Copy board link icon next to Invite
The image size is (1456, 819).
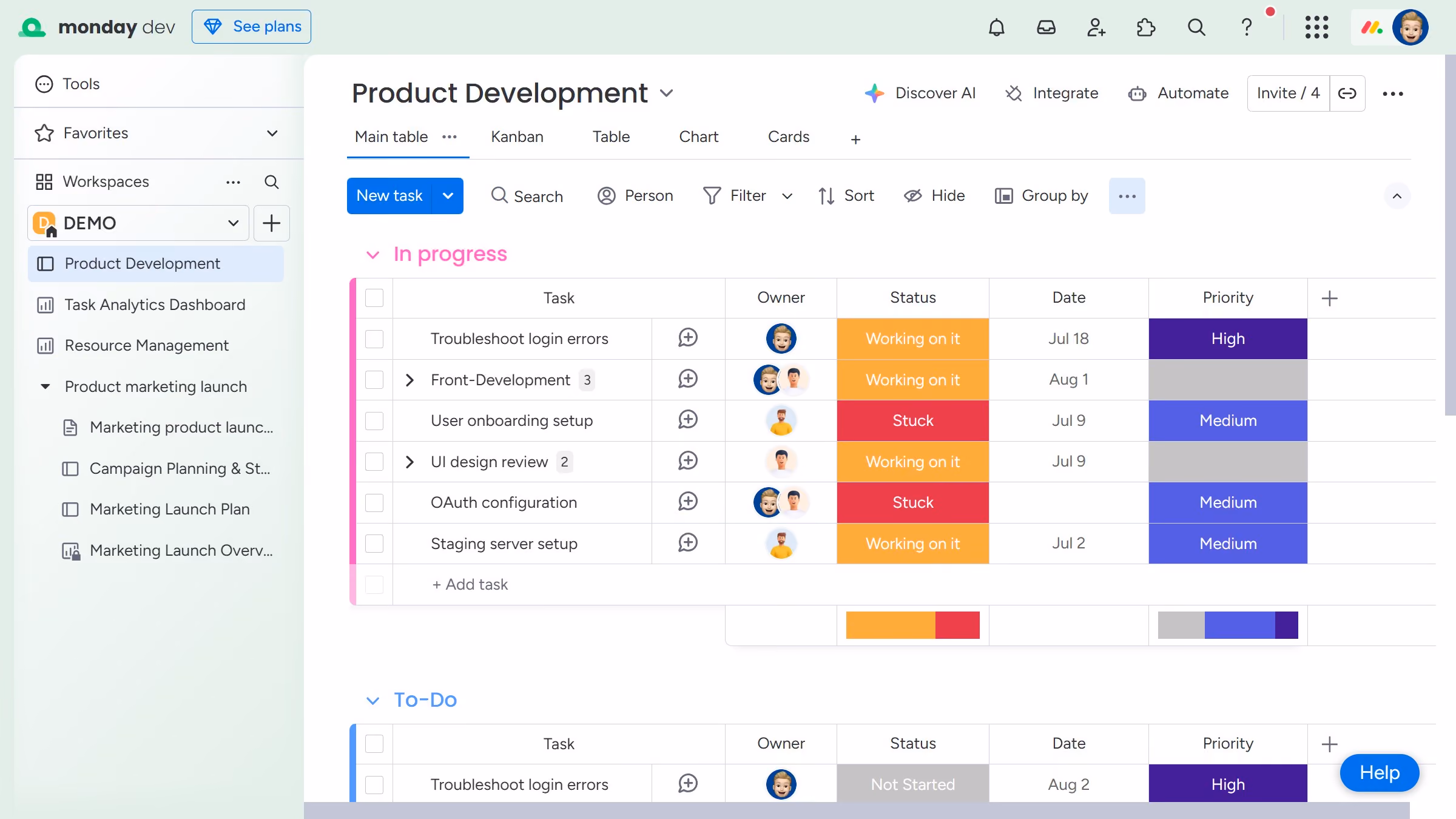click(1347, 93)
